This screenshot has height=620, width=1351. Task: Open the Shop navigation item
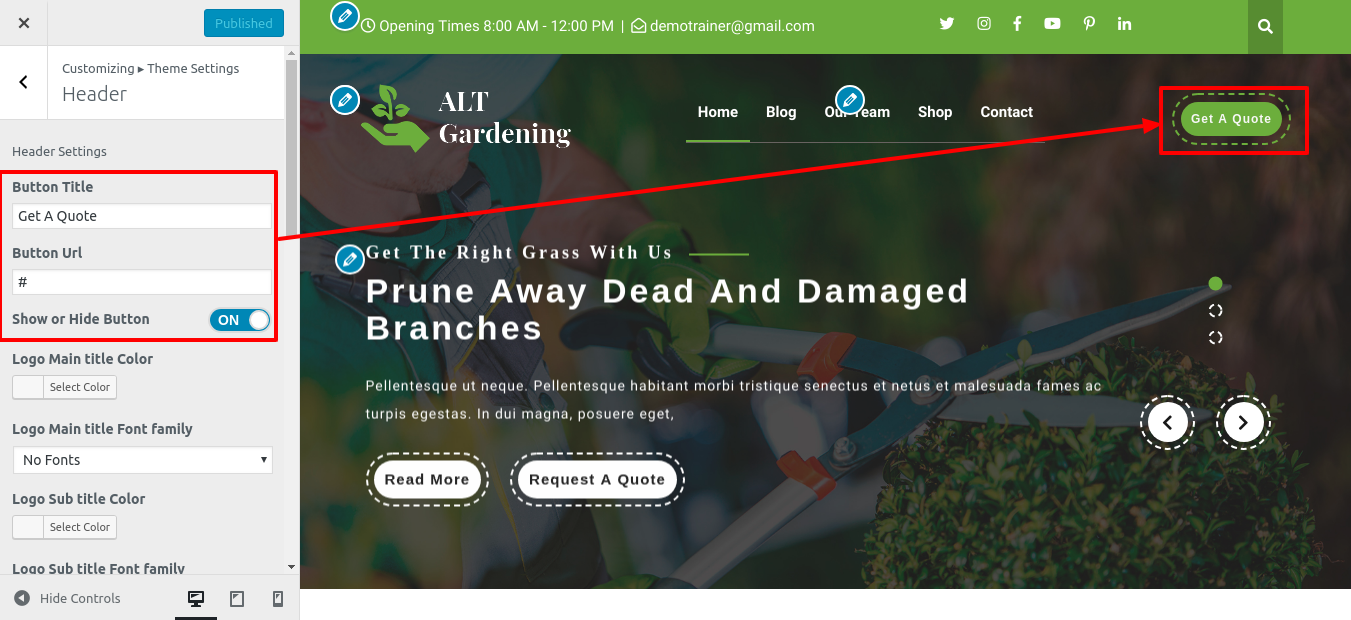point(935,112)
